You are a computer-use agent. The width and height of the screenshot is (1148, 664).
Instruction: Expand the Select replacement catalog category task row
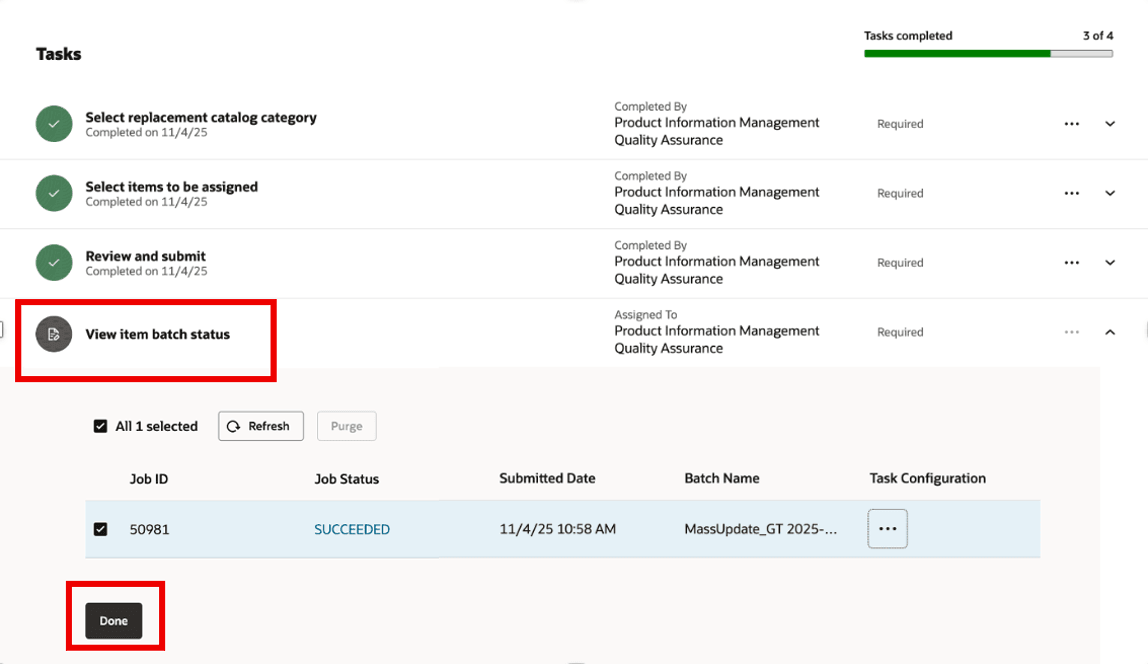coord(1110,123)
